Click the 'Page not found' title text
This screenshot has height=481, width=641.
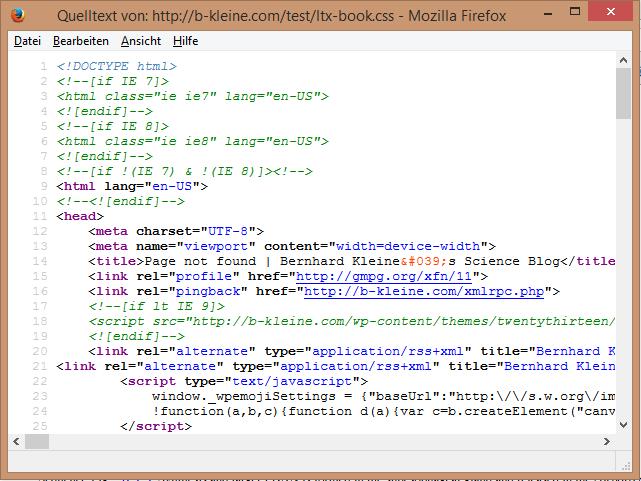coord(200,261)
